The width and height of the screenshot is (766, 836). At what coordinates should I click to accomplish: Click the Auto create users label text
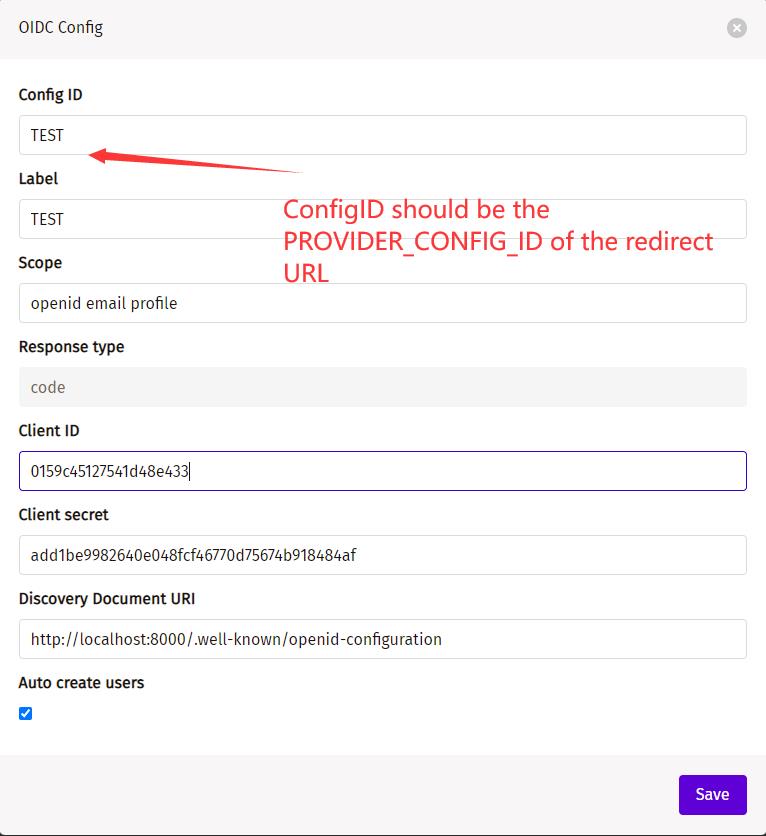[x=81, y=682]
